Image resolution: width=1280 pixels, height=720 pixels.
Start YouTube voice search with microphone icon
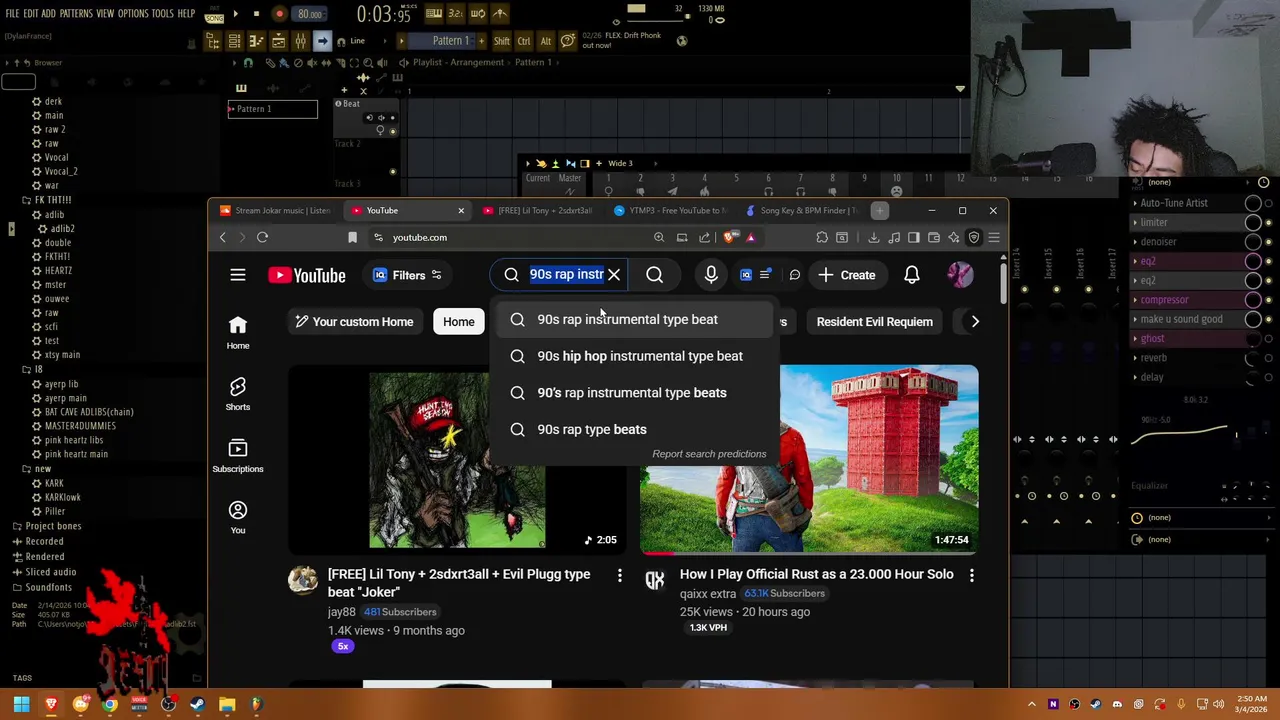coord(711,275)
